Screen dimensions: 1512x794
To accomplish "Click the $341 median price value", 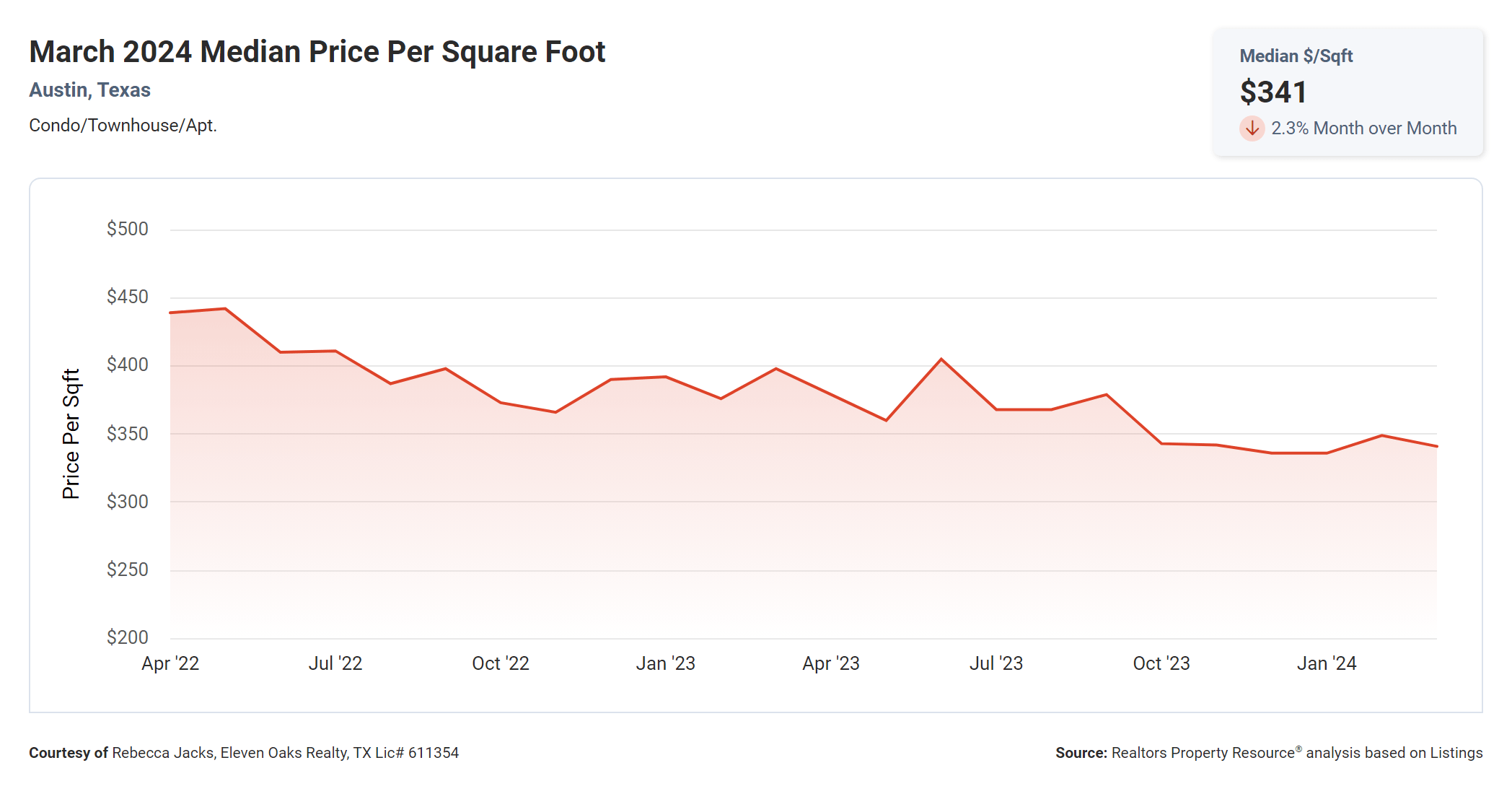I will [1273, 92].
